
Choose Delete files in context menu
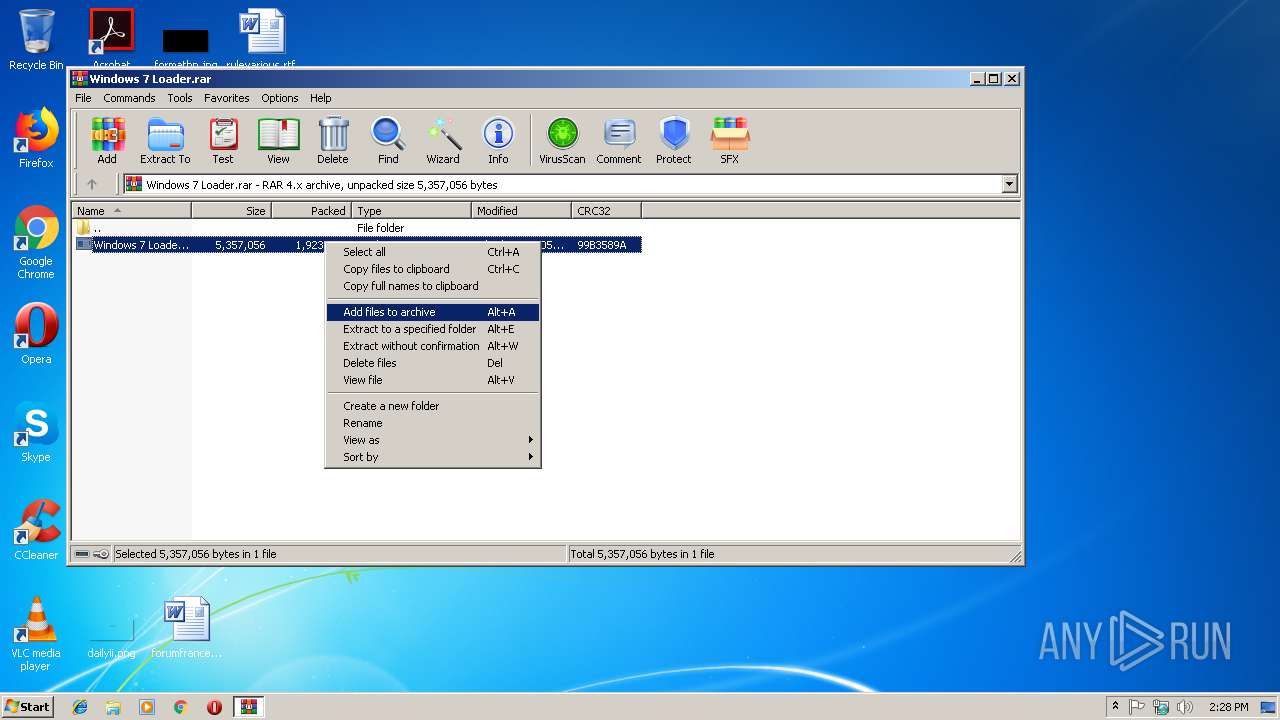point(433,363)
